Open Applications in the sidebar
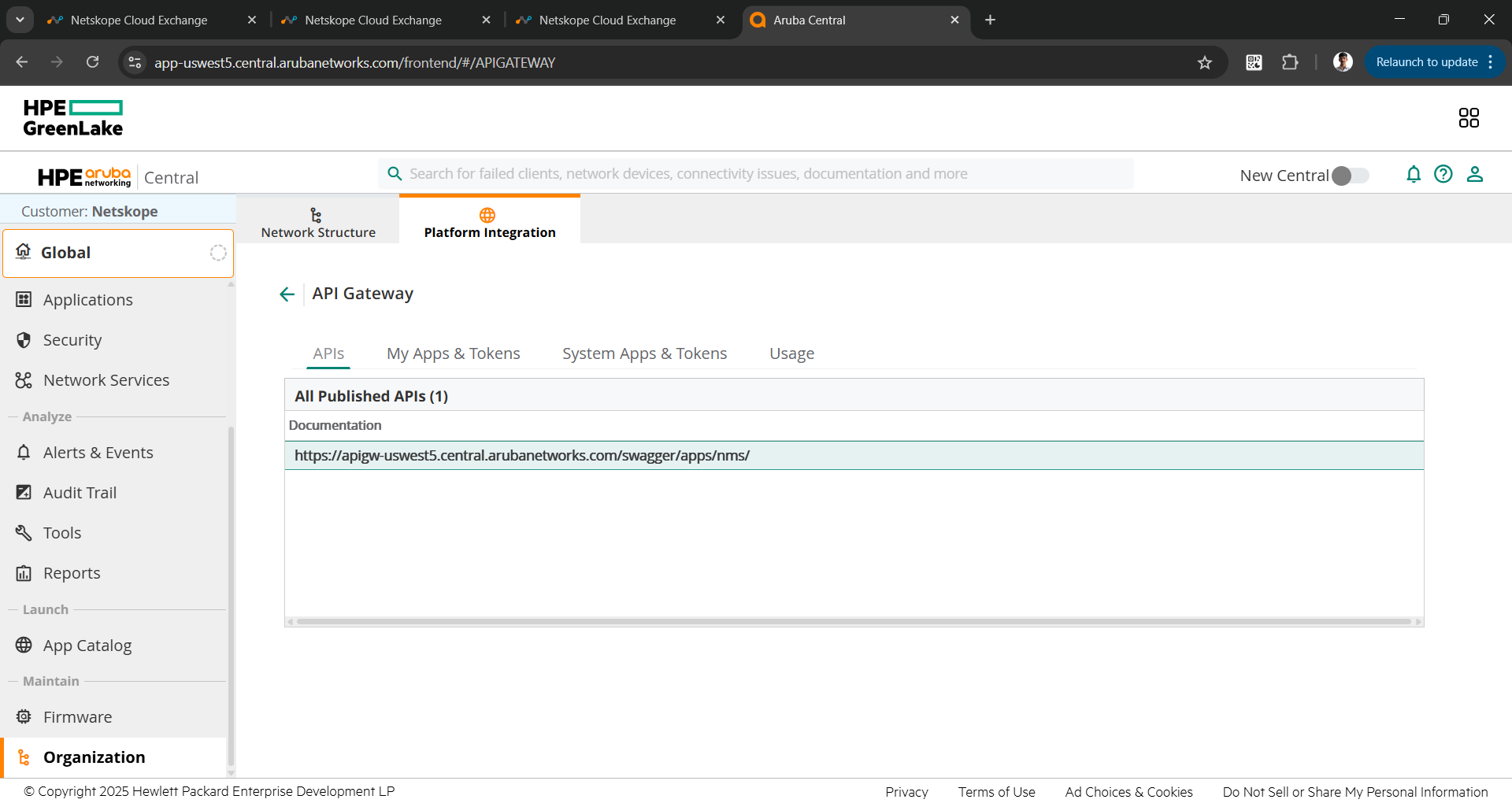This screenshot has height=803, width=1512. click(88, 299)
